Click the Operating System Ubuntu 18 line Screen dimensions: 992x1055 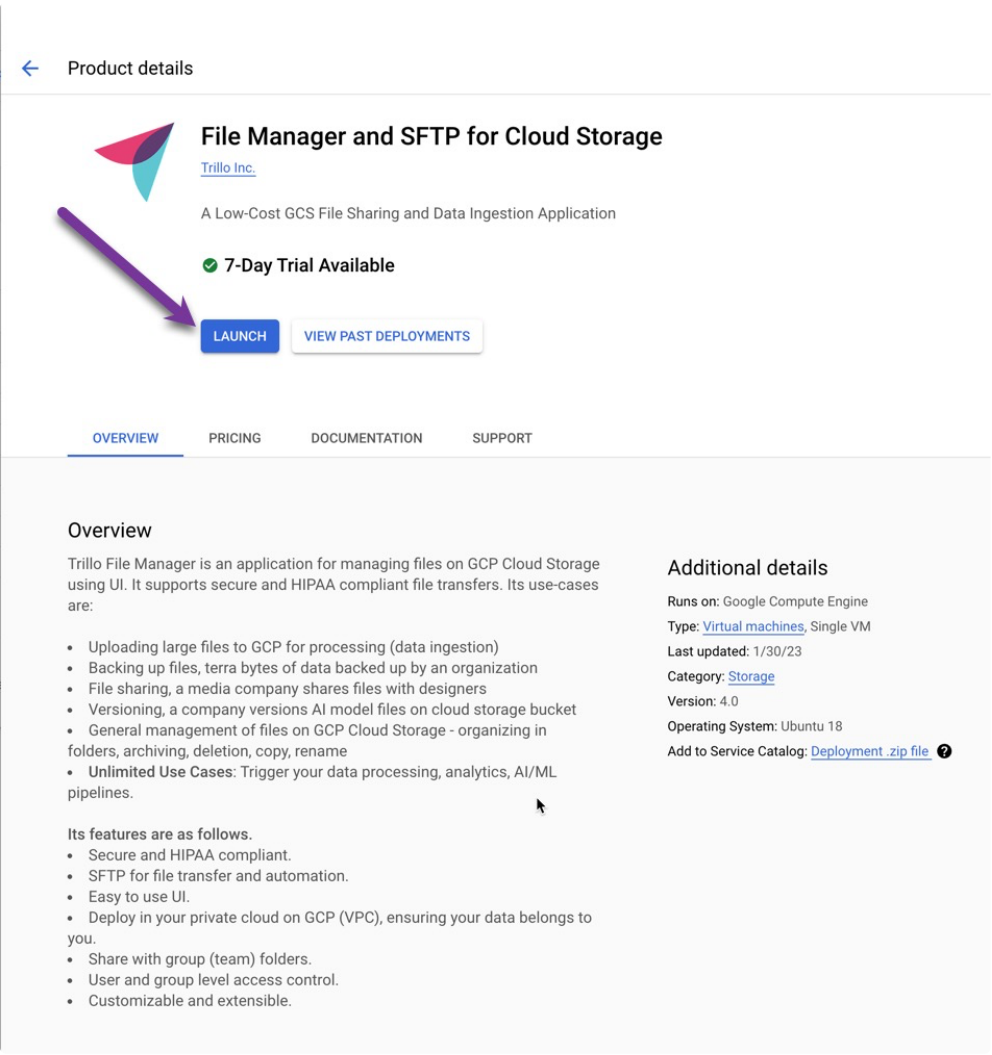[754, 726]
